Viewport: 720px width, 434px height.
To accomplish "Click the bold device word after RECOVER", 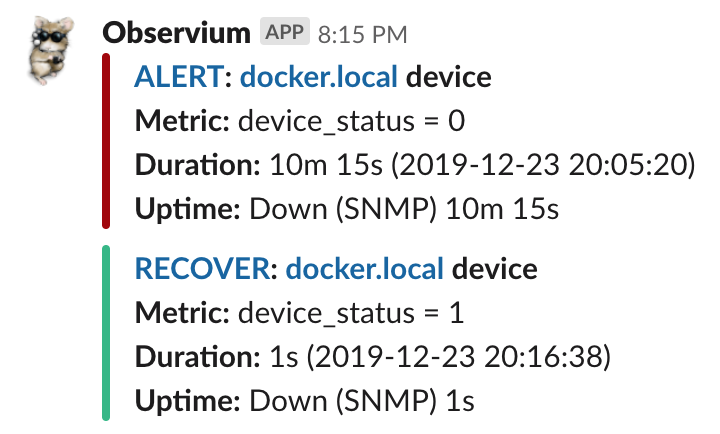I will 495,269.
